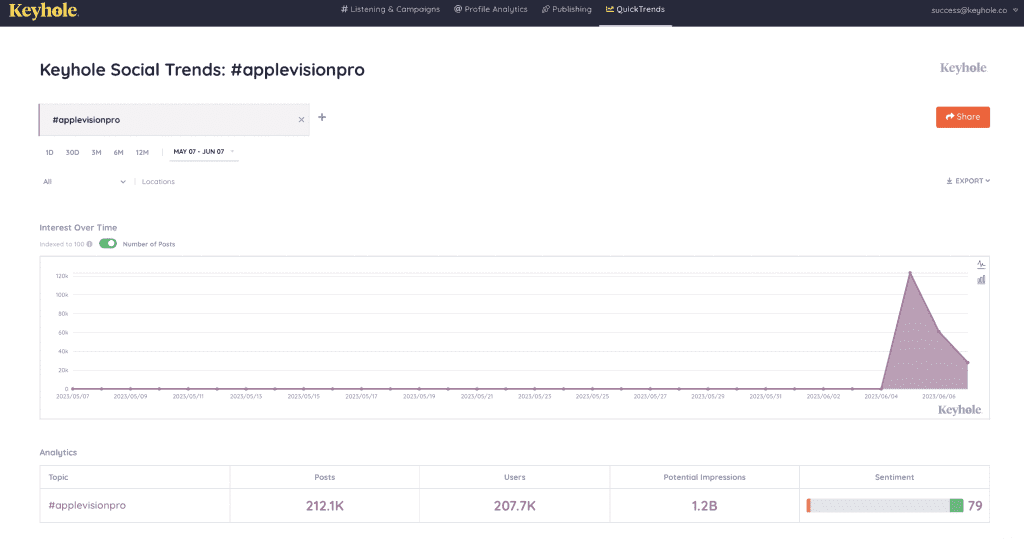The image size is (1024, 539).
Task: Click the Topic column header
Action: click(x=58, y=477)
